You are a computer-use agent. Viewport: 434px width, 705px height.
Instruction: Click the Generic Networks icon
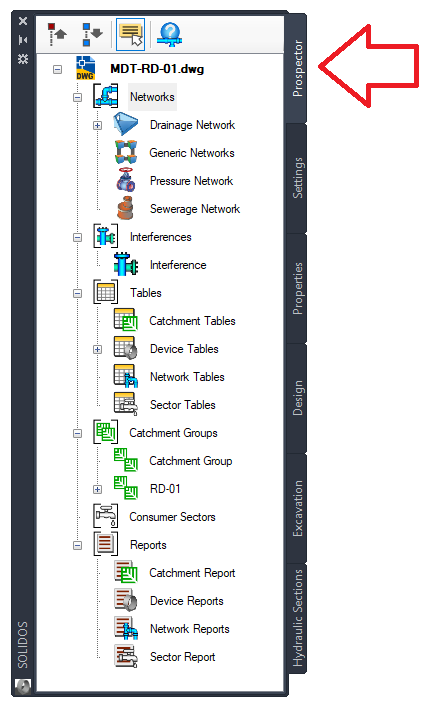(125, 152)
